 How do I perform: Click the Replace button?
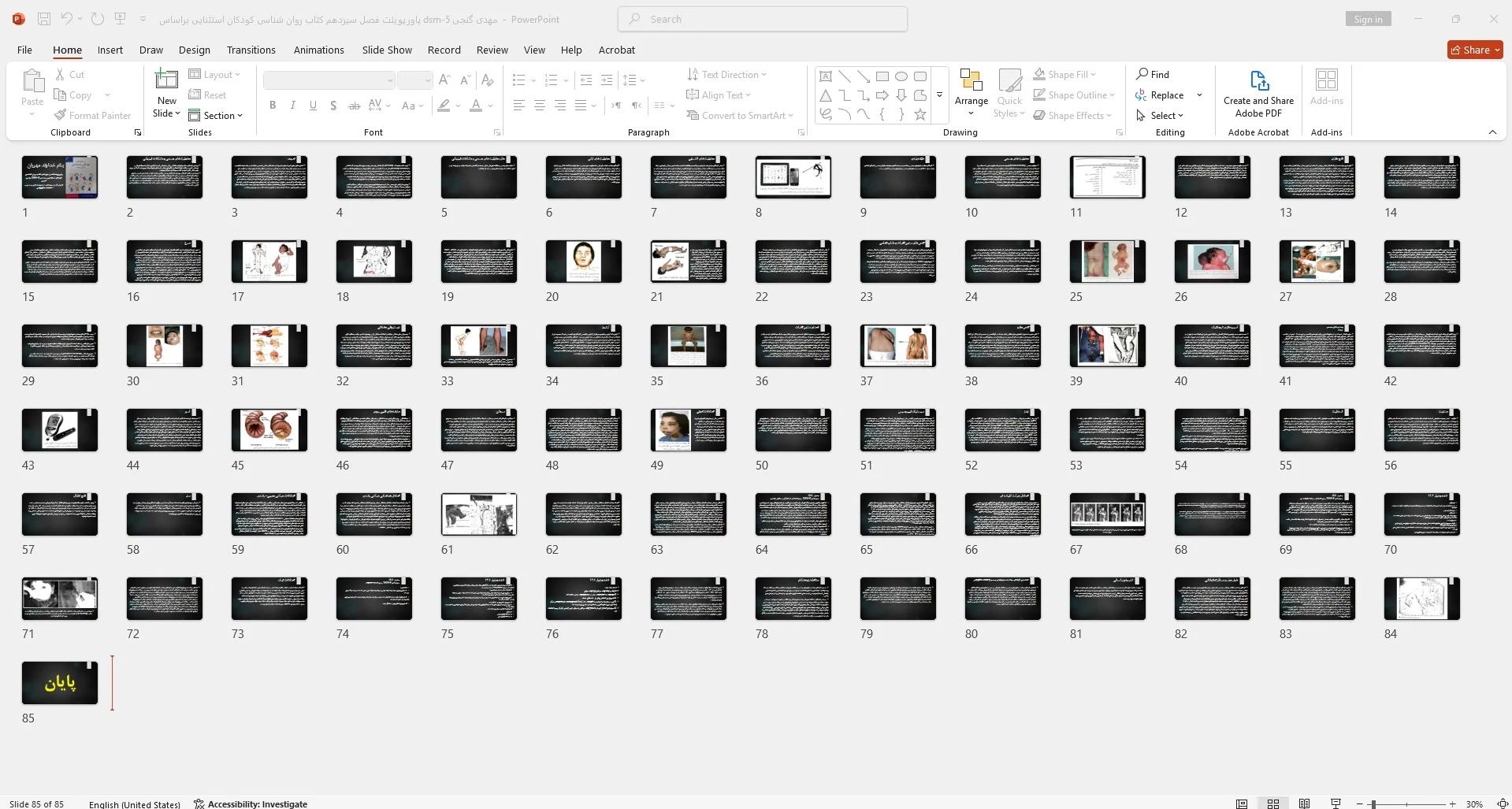click(1160, 95)
